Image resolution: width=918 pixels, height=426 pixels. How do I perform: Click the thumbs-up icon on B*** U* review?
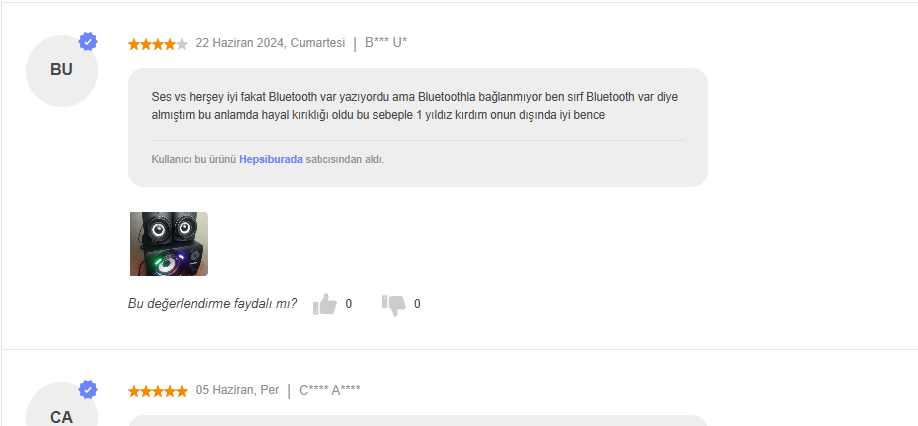pos(325,304)
